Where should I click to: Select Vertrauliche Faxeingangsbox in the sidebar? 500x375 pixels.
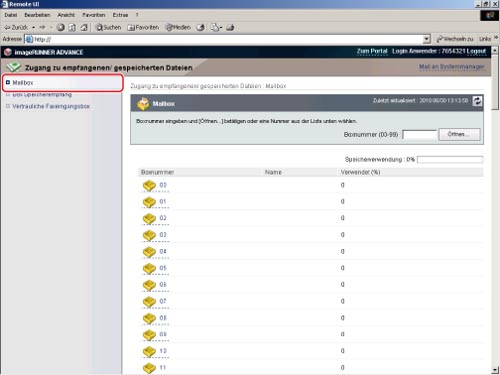[51, 106]
